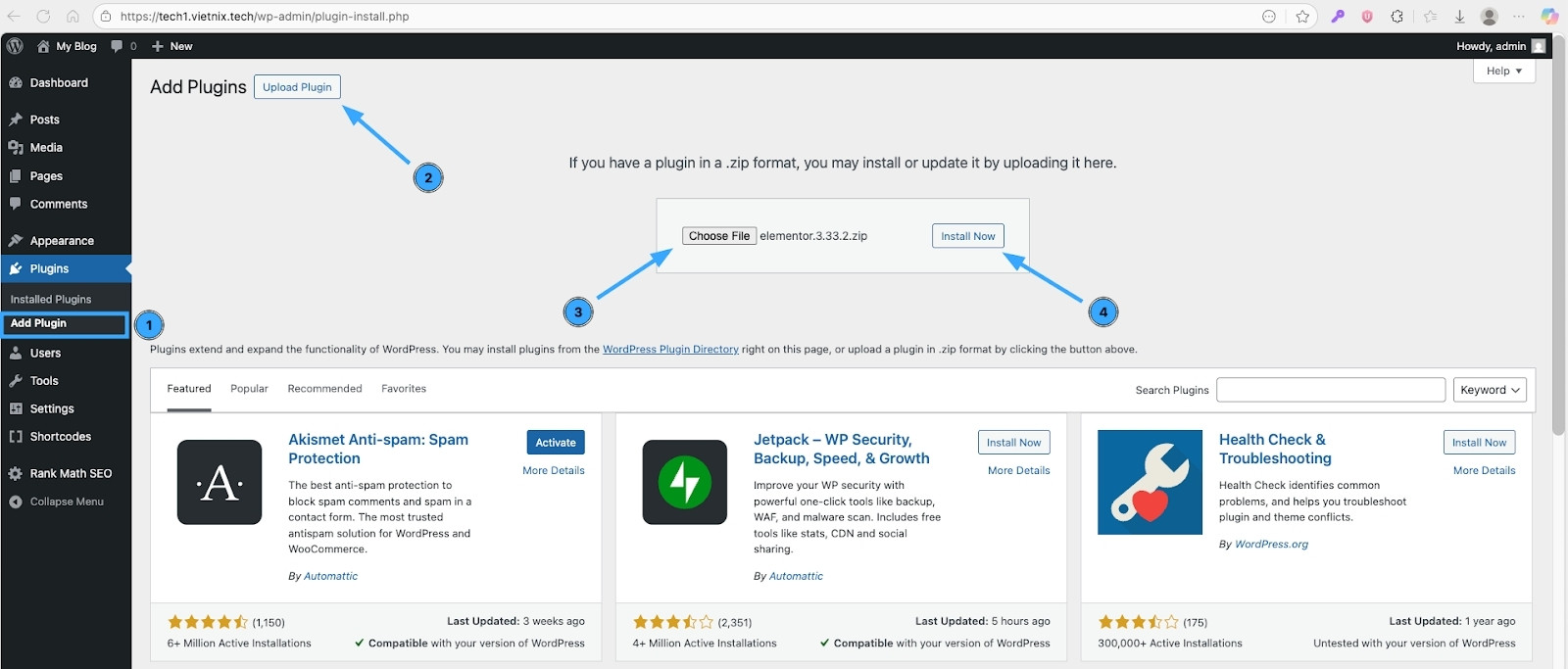1568x669 pixels.
Task: Switch to the Favorites tab
Action: pos(404,389)
